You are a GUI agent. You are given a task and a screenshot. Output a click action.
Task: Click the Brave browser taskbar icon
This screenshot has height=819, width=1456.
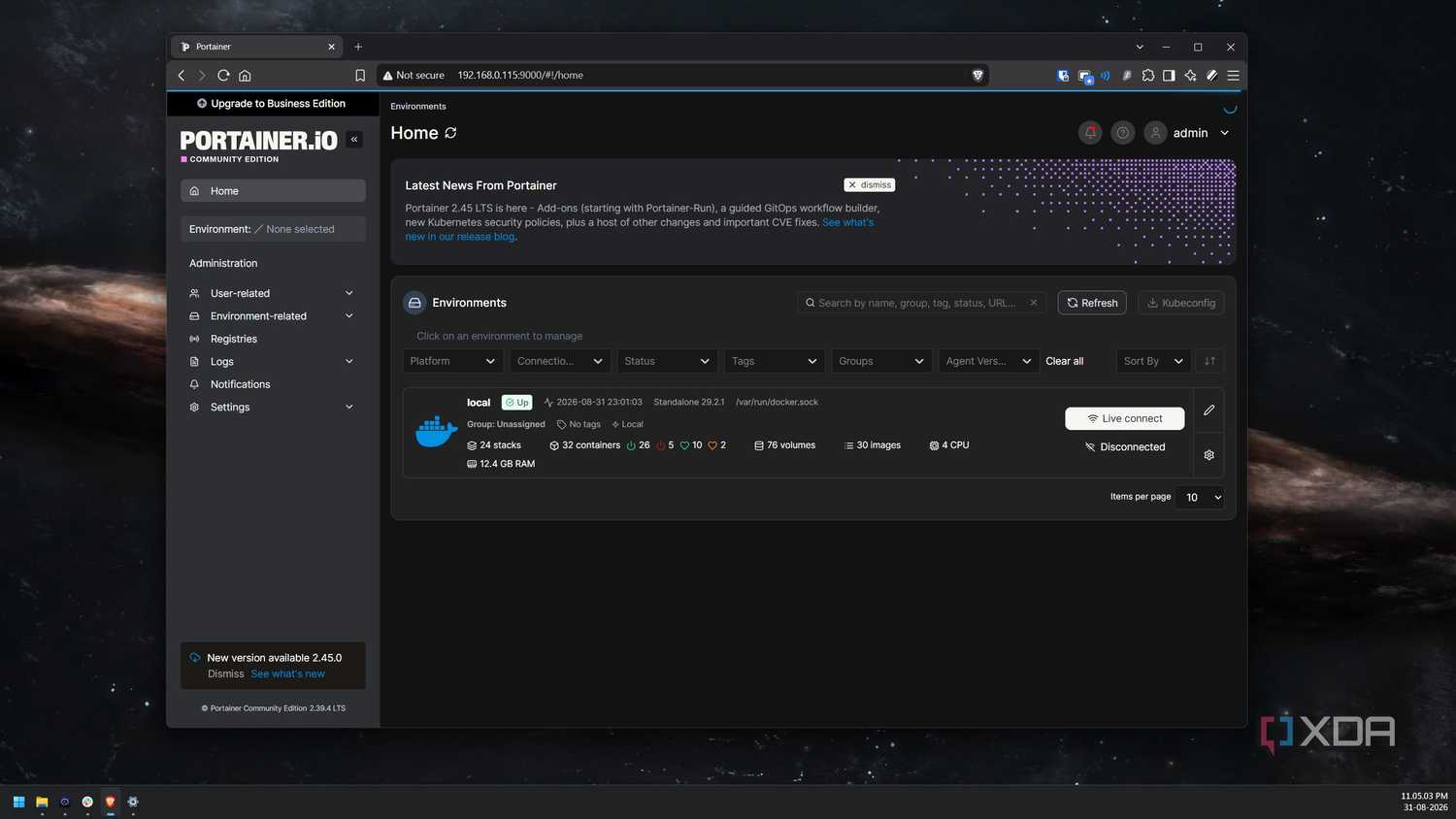110,802
